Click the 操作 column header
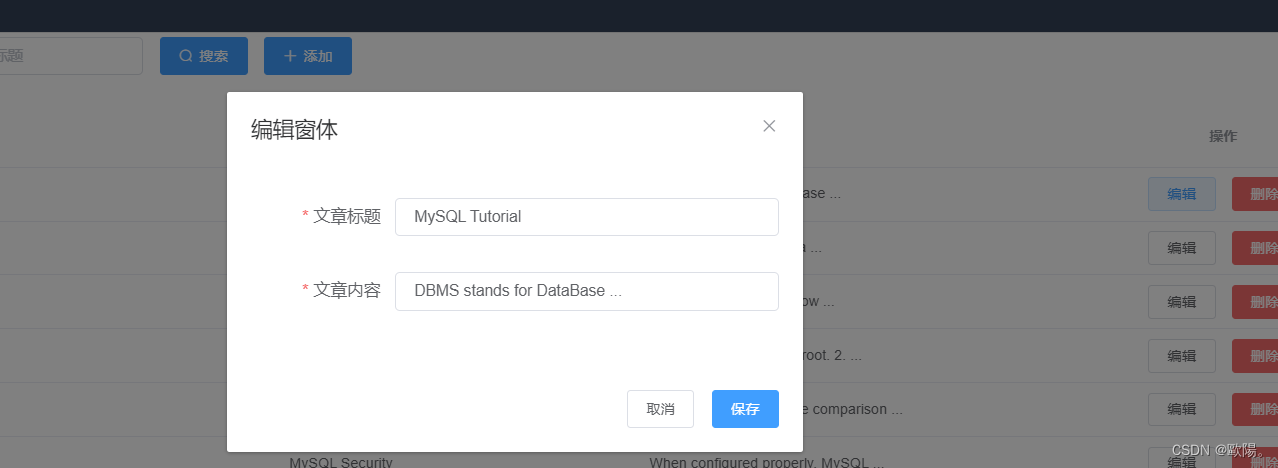This screenshot has width=1278, height=468. pyautogui.click(x=1223, y=136)
